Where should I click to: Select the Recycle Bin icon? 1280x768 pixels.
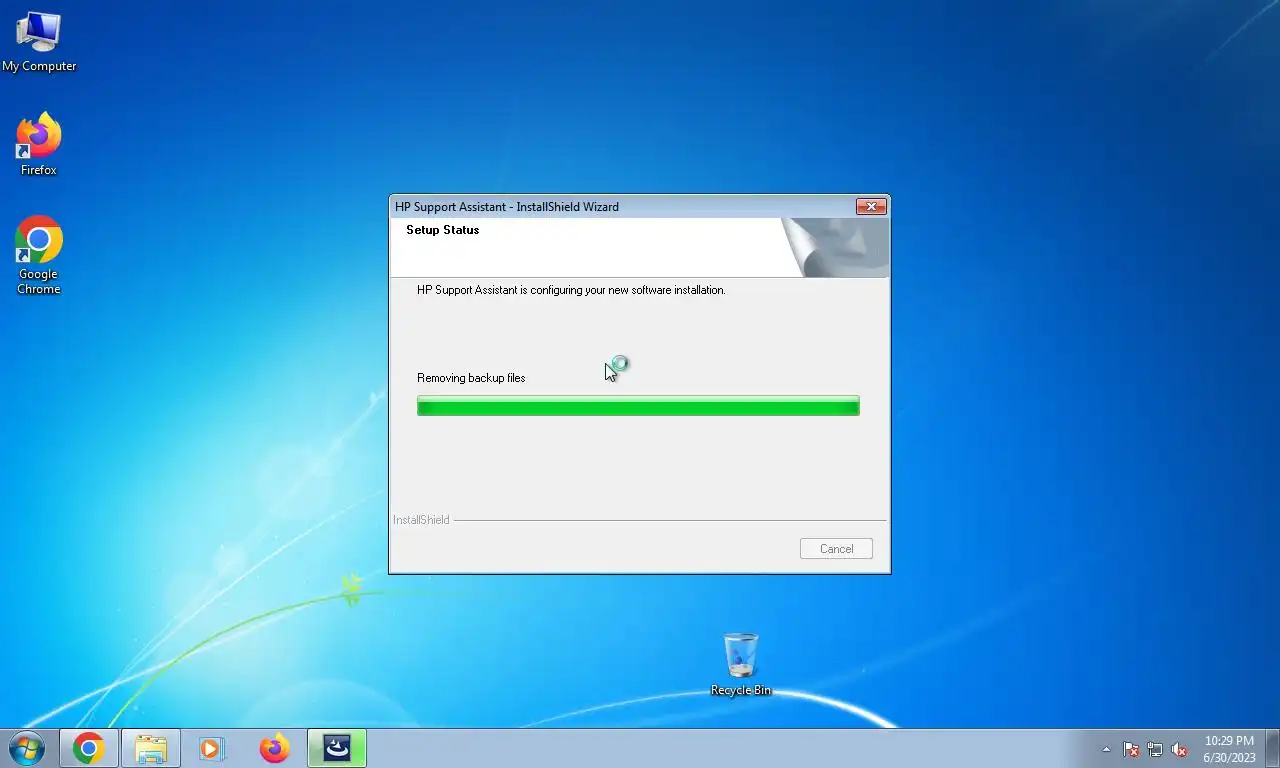741,664
